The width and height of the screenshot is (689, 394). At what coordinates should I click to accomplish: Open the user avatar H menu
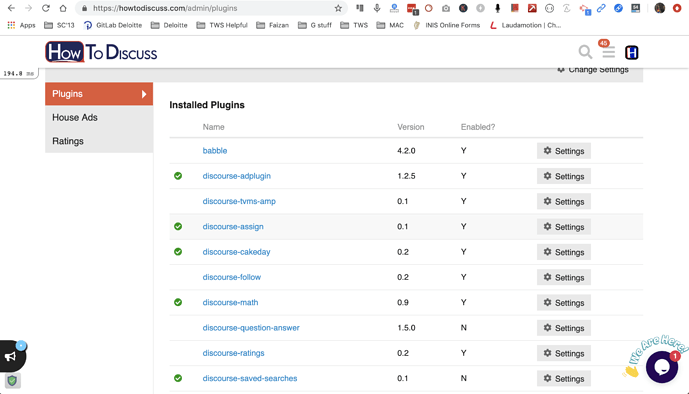coord(631,53)
